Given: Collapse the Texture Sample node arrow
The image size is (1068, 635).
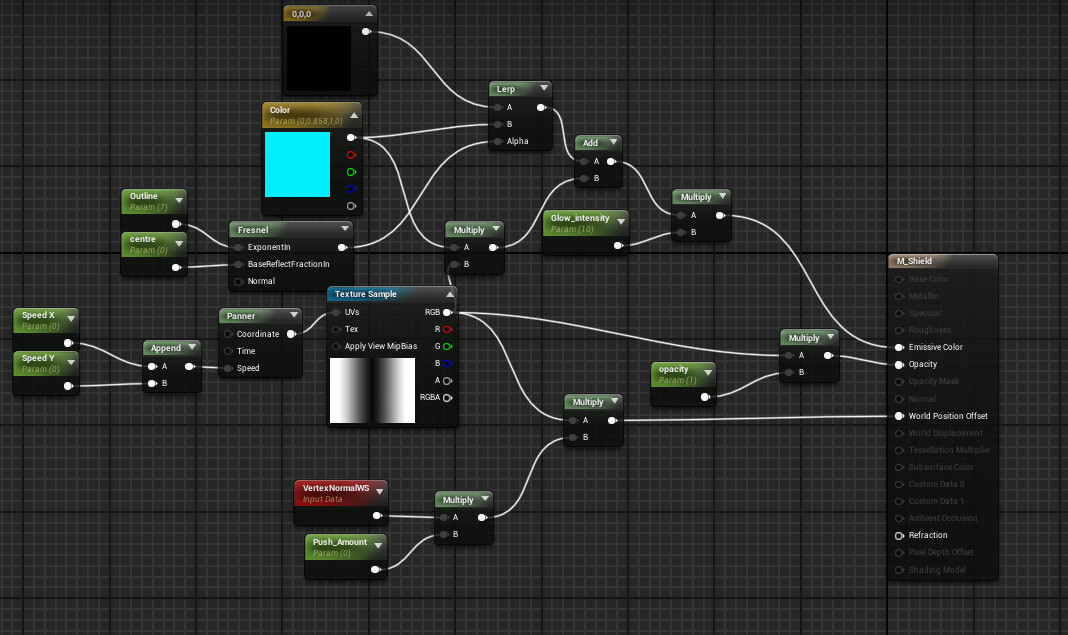Looking at the screenshot, I should (450, 294).
